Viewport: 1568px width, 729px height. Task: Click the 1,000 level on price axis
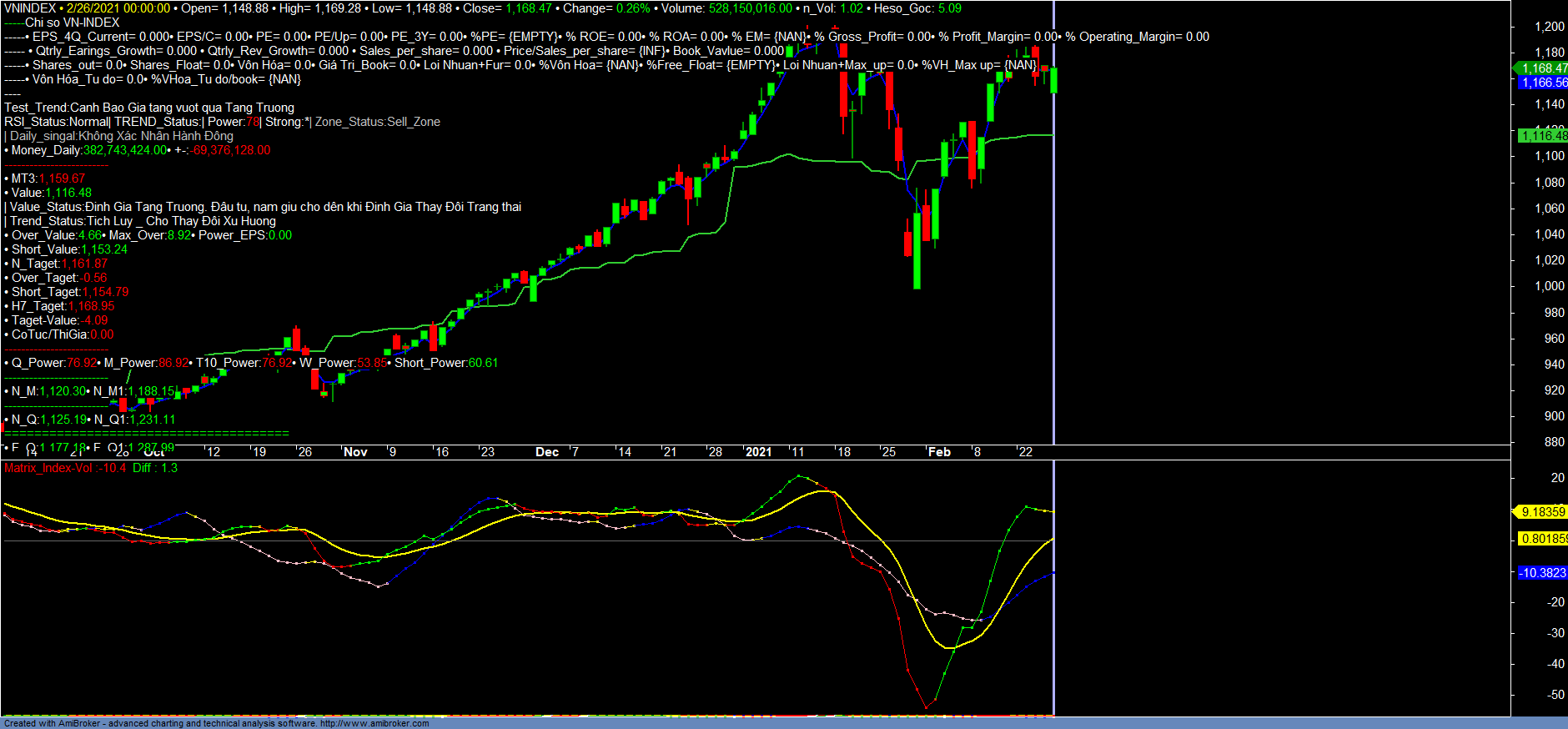1549,286
